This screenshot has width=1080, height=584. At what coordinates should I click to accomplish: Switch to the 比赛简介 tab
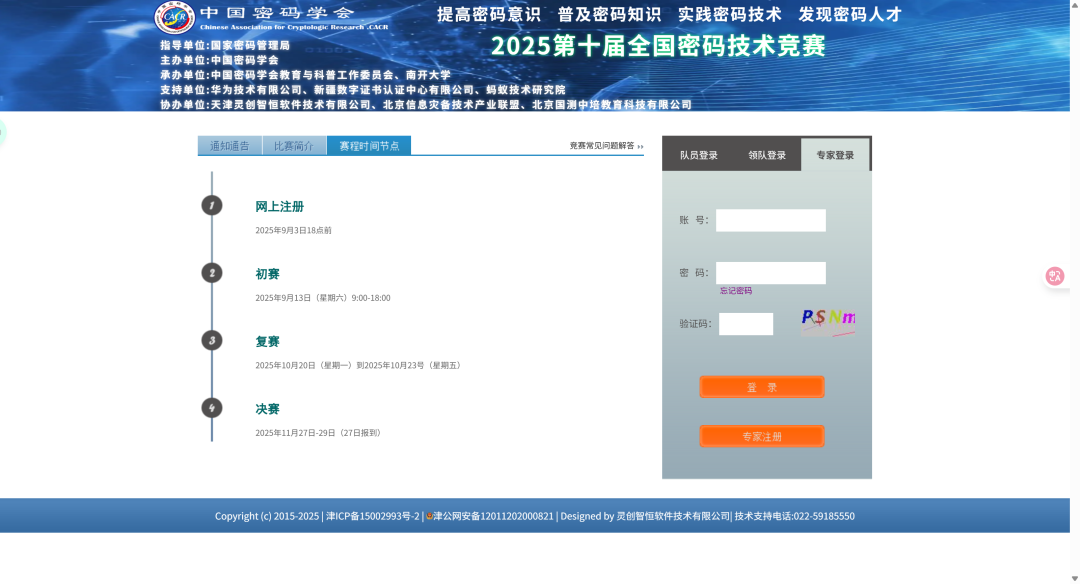click(x=295, y=145)
